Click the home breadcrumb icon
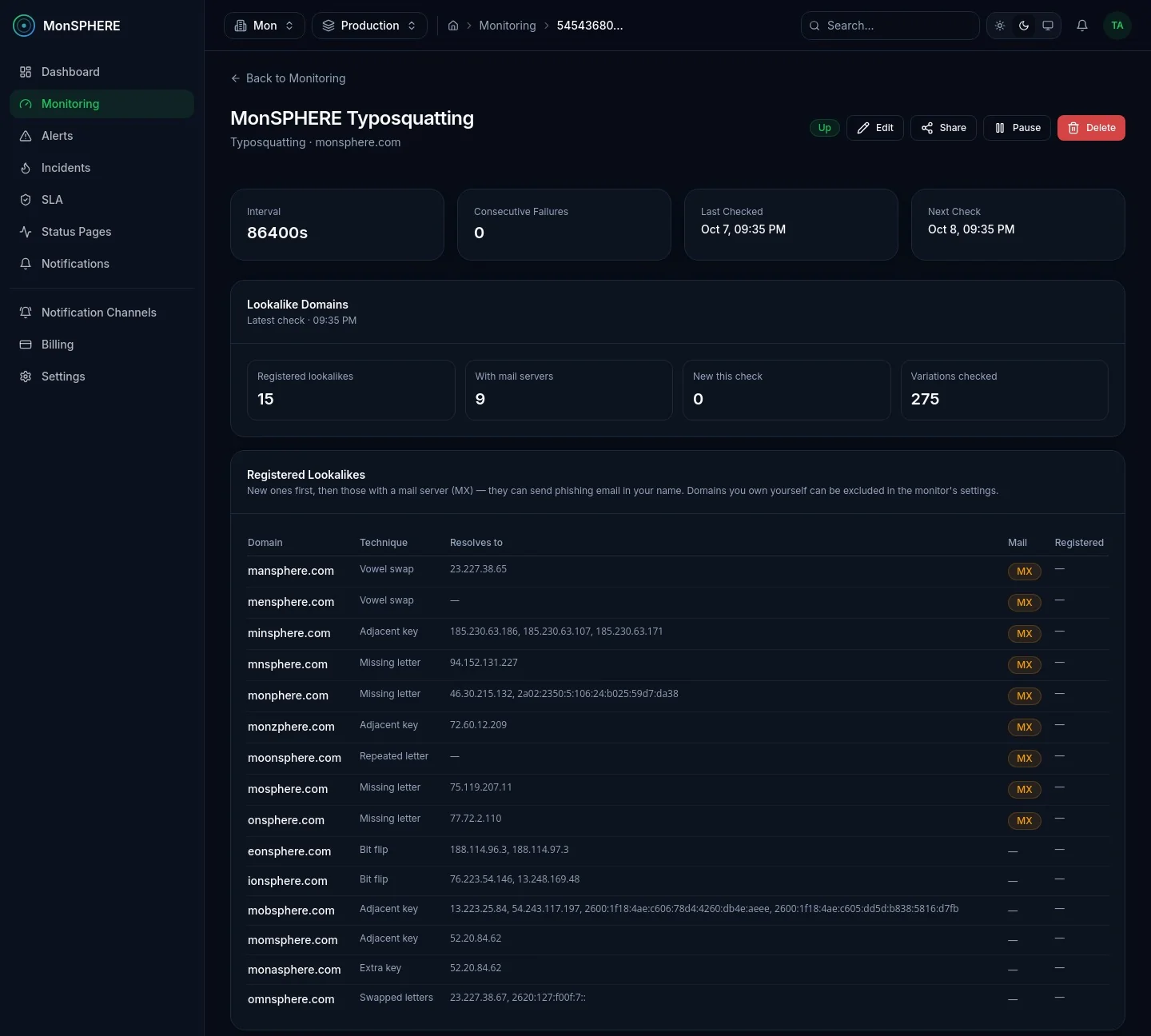 (x=453, y=26)
